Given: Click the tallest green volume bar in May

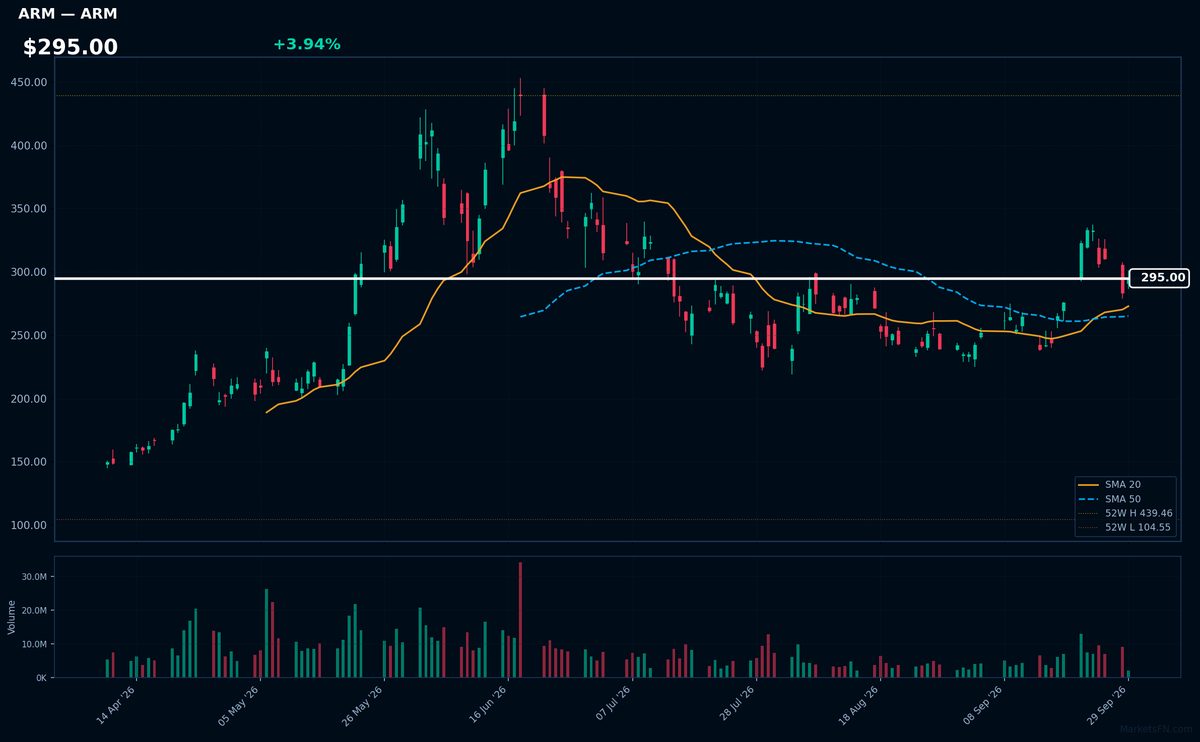Looking at the screenshot, I should coord(266,633).
